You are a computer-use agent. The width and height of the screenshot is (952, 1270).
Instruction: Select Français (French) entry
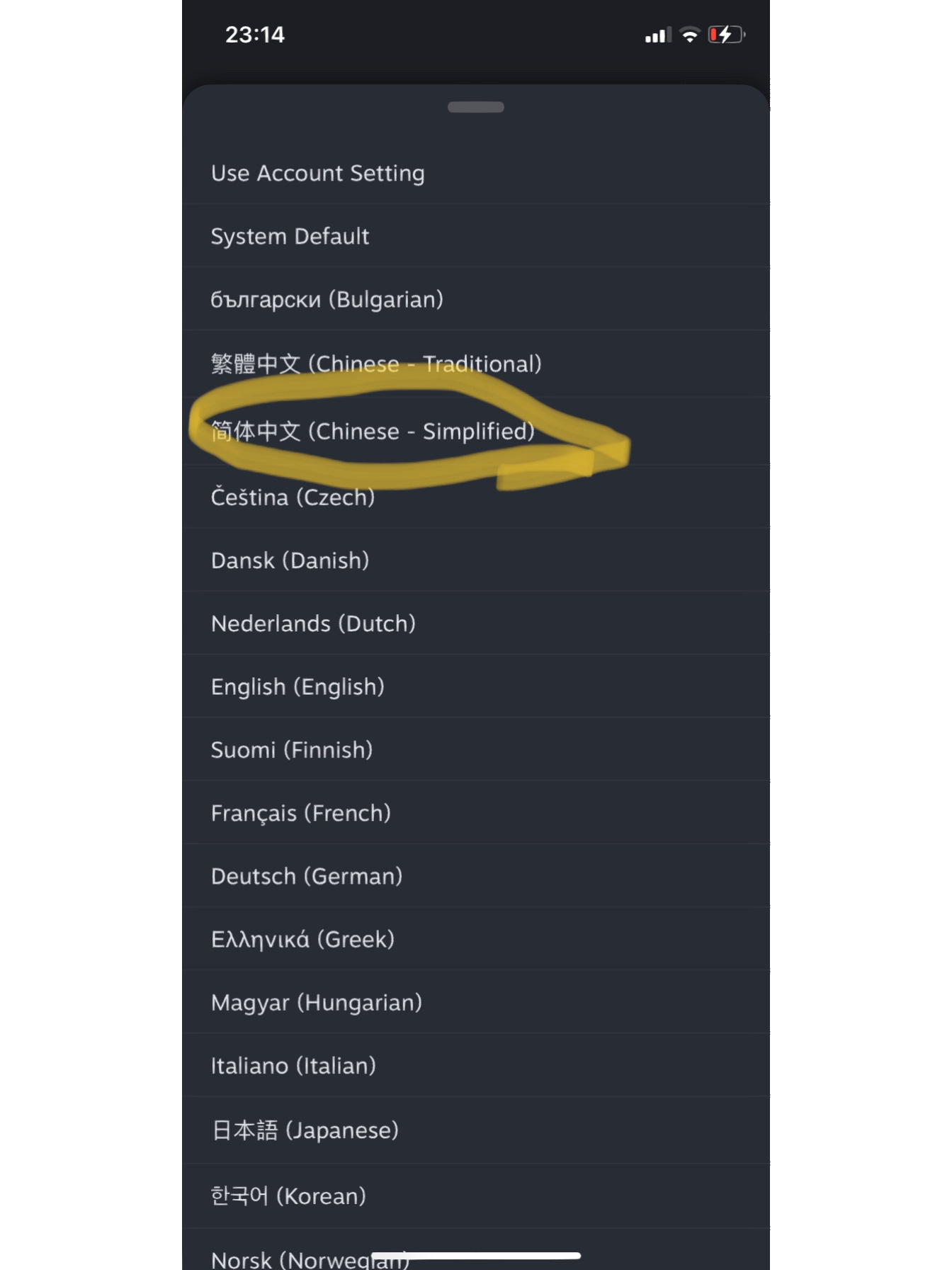tap(476, 812)
